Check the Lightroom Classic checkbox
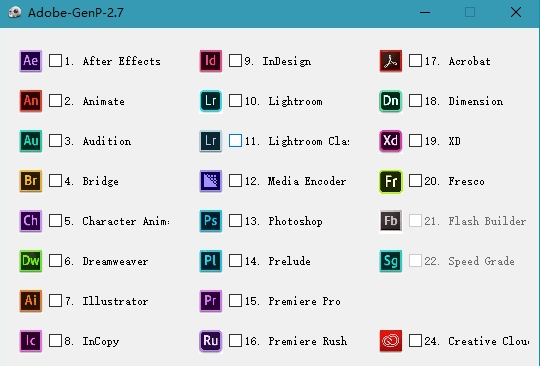Viewport: 540px width, 366px height. point(235,140)
